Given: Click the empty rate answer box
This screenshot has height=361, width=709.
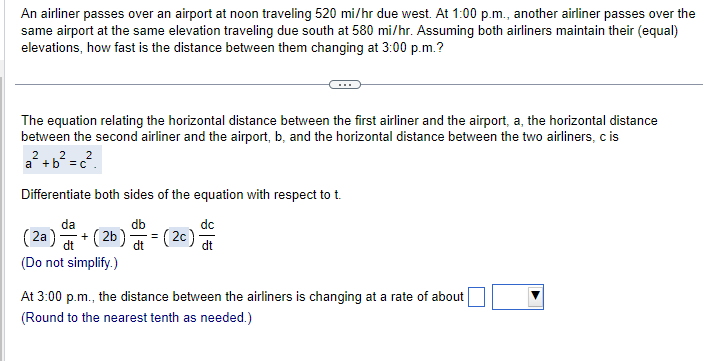Looking at the screenshot, I should tap(476, 297).
